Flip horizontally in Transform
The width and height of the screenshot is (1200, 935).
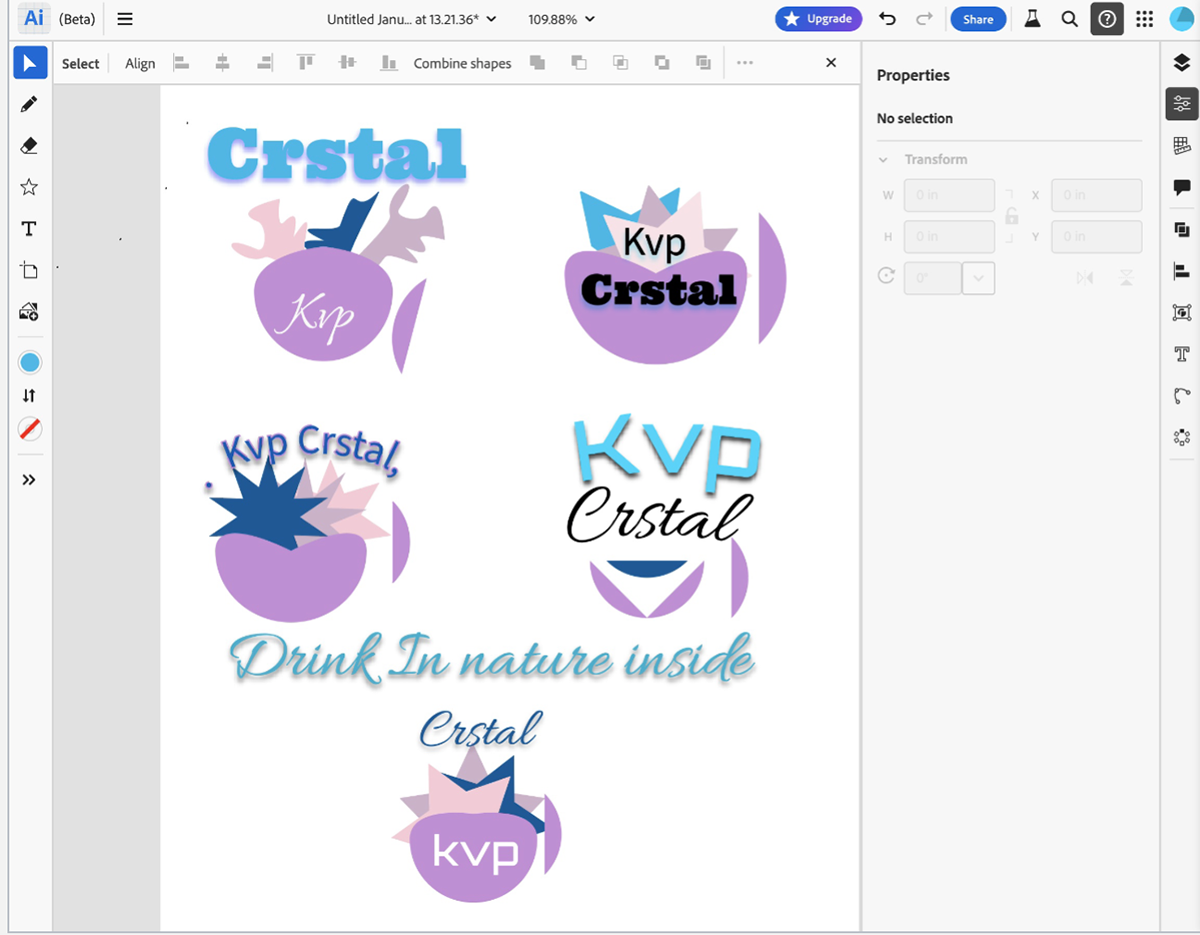[1085, 278]
